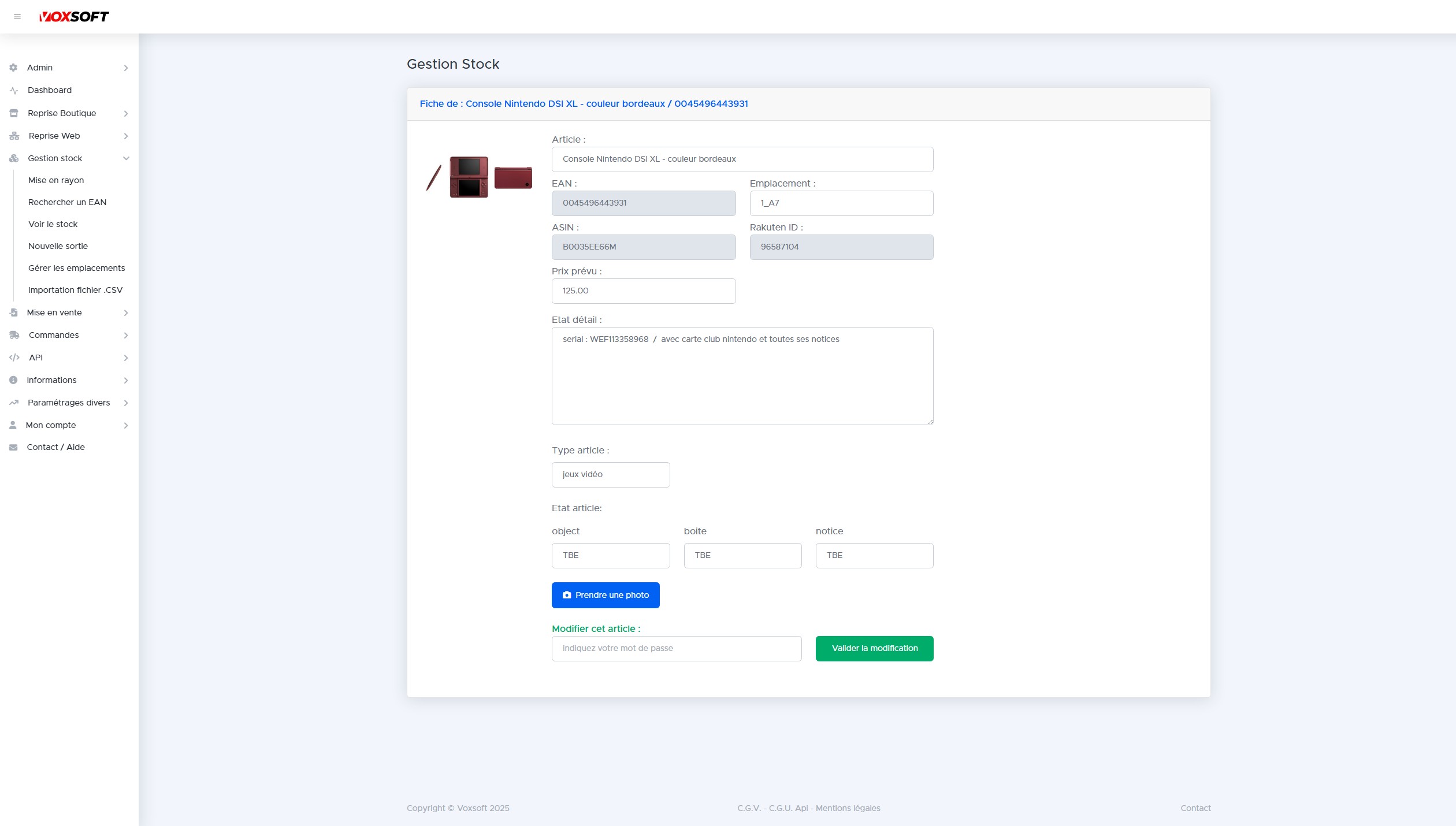Screen dimensions: 1456x826
Task: Open the Voir le stock page
Action: [x=53, y=224]
